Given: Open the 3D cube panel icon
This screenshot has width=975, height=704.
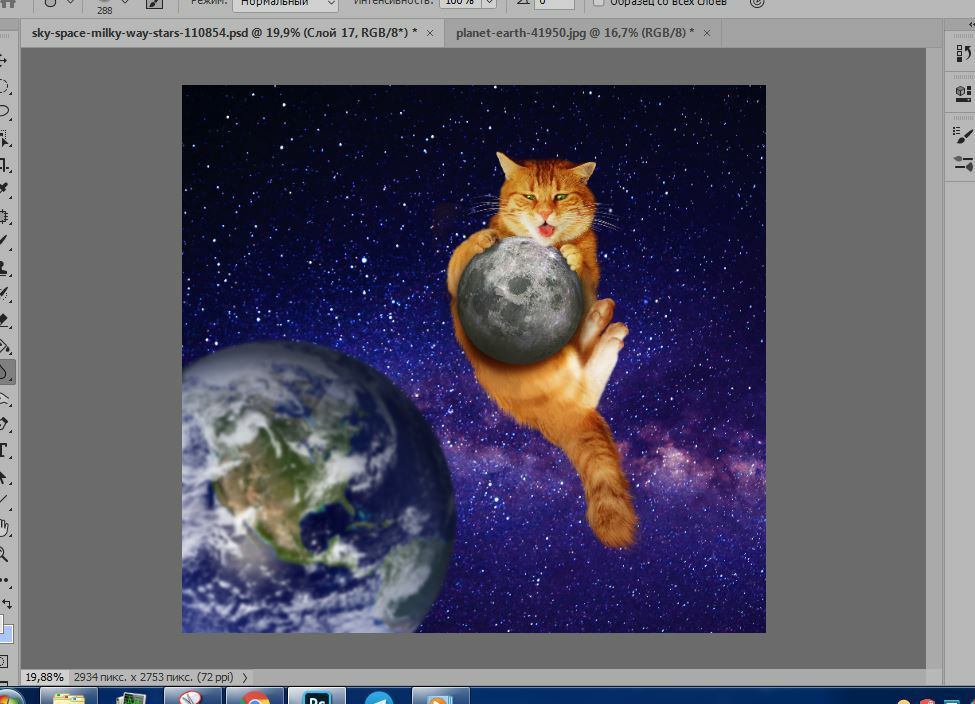Looking at the screenshot, I should (x=962, y=93).
